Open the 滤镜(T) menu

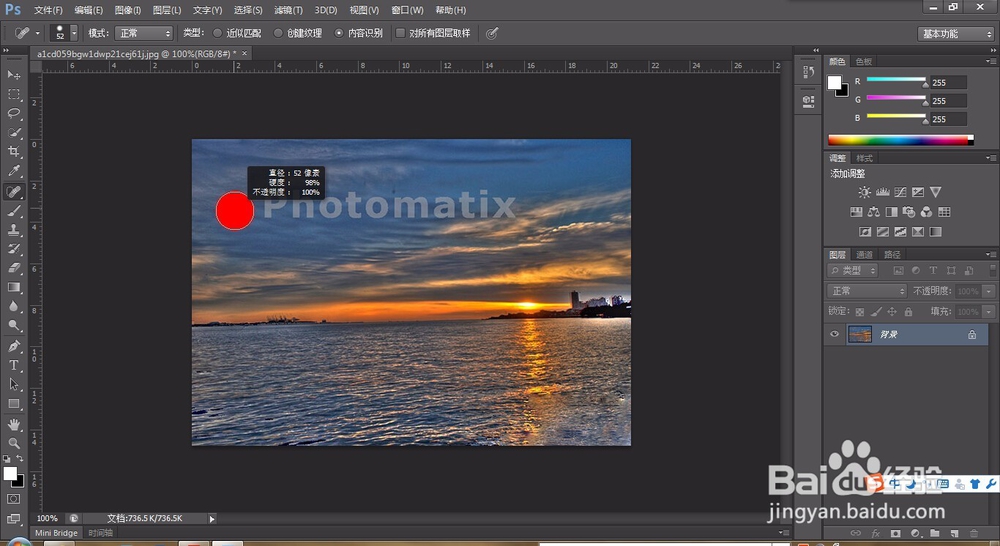288,10
